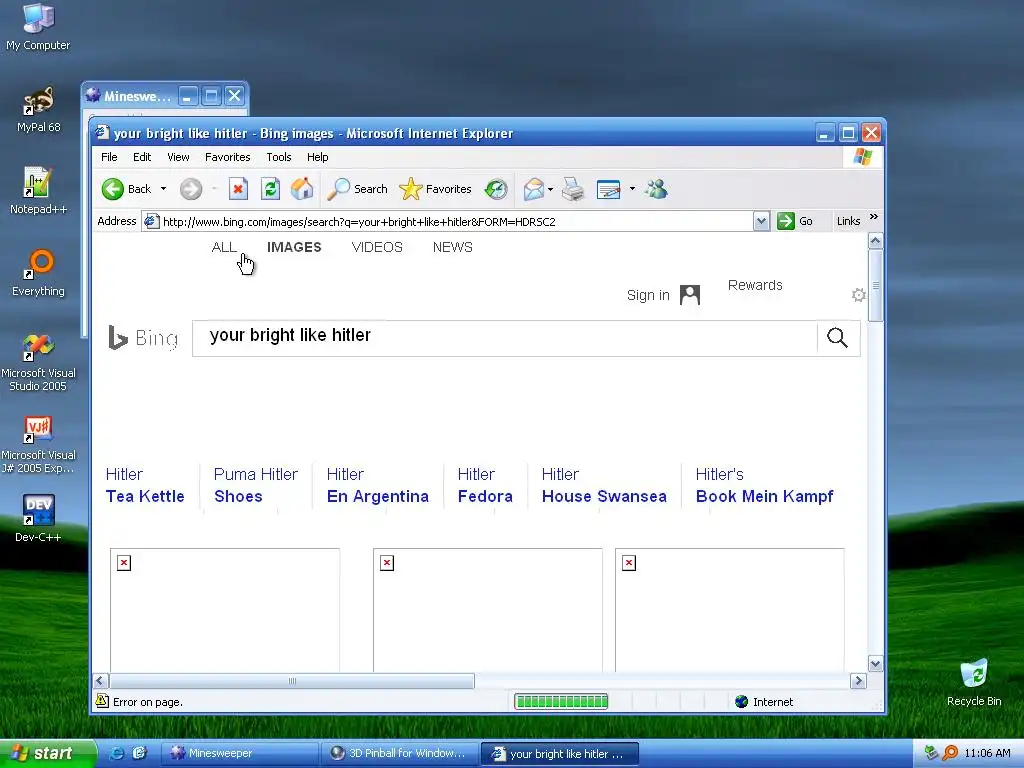Click the Sign in link
Screen dimensions: 1024x768
pyautogui.click(x=648, y=295)
